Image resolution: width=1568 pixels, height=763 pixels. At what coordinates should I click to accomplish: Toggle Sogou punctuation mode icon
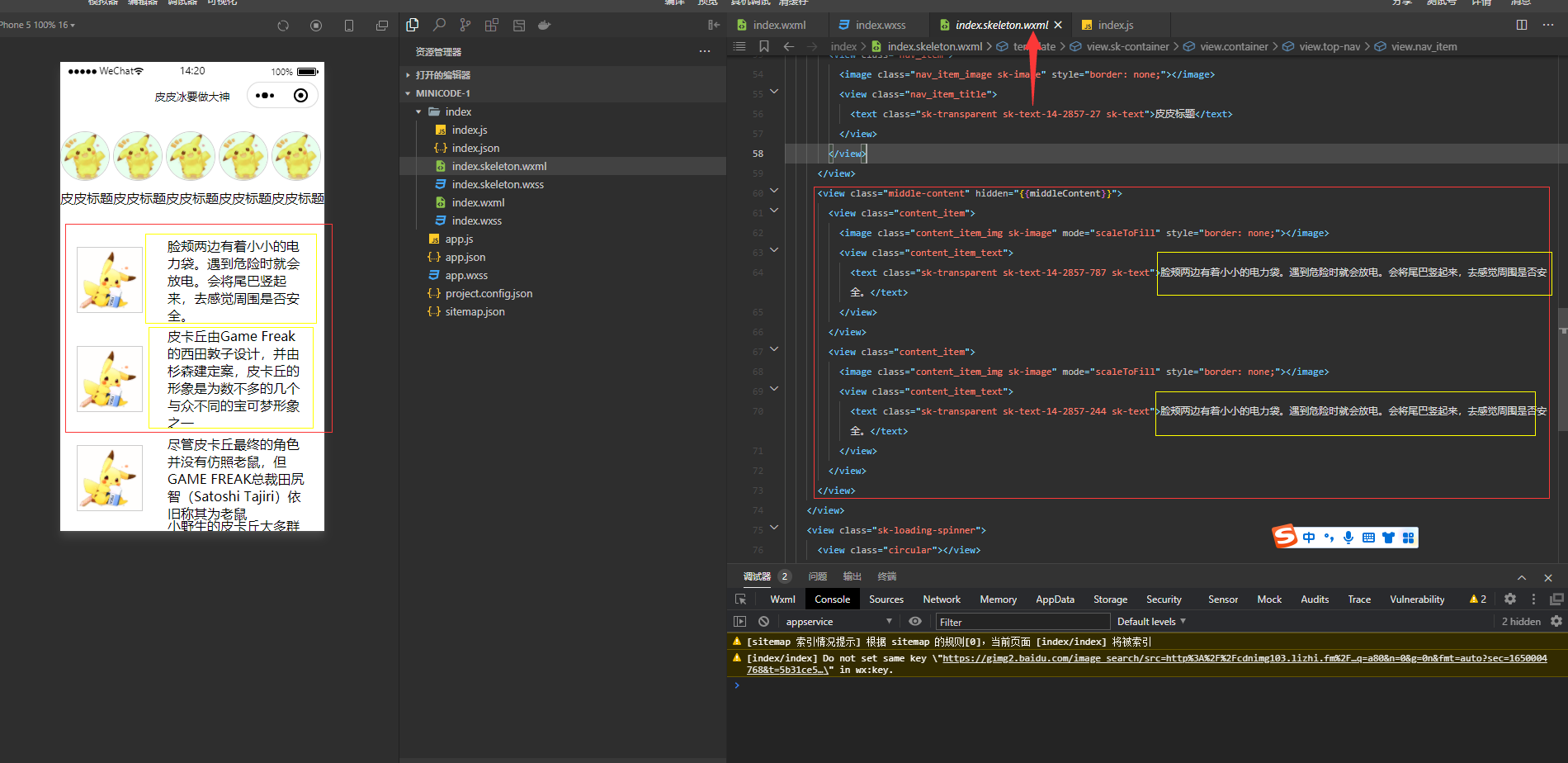tap(1329, 538)
